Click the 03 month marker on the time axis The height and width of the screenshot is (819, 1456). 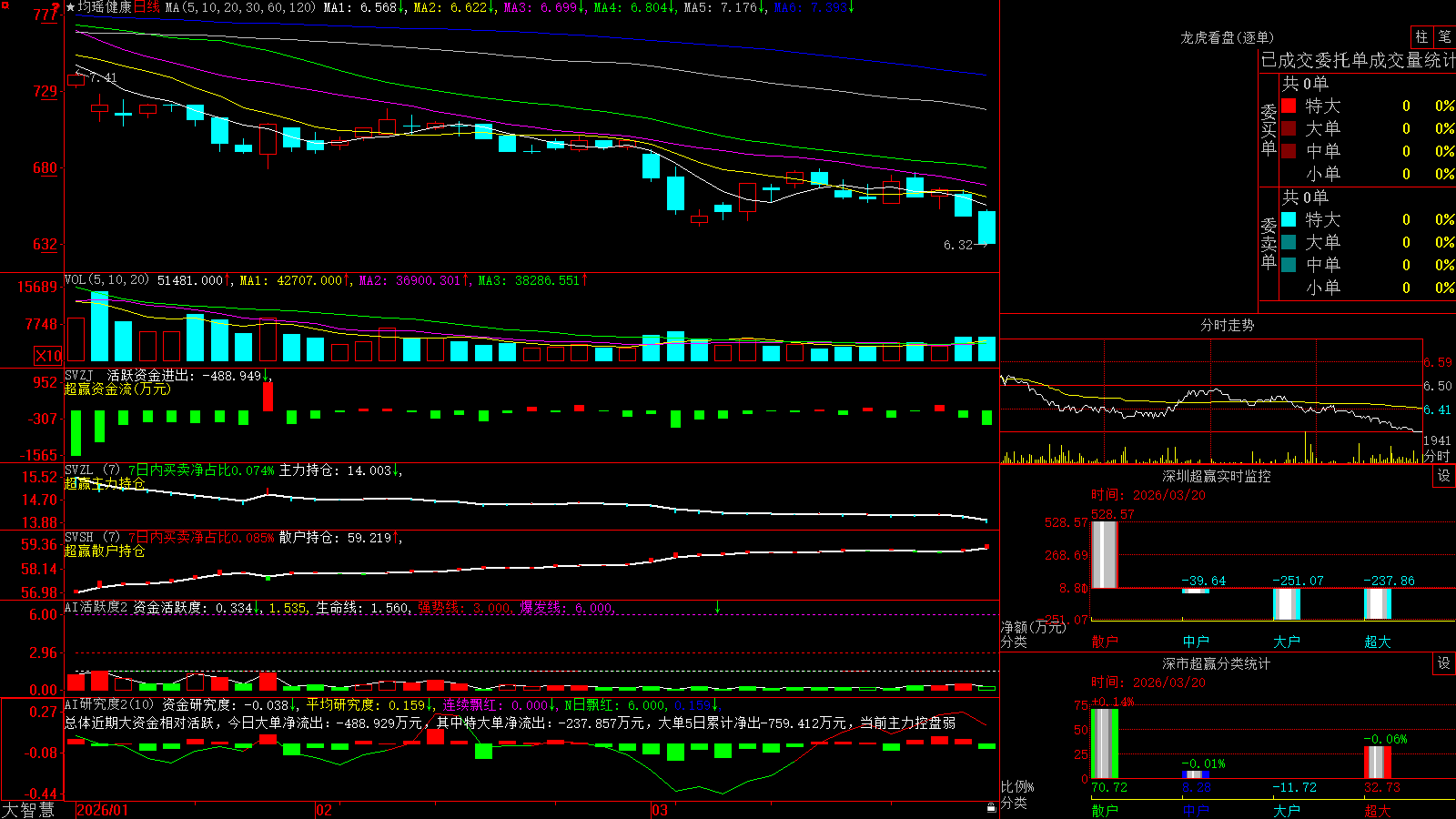(x=660, y=810)
